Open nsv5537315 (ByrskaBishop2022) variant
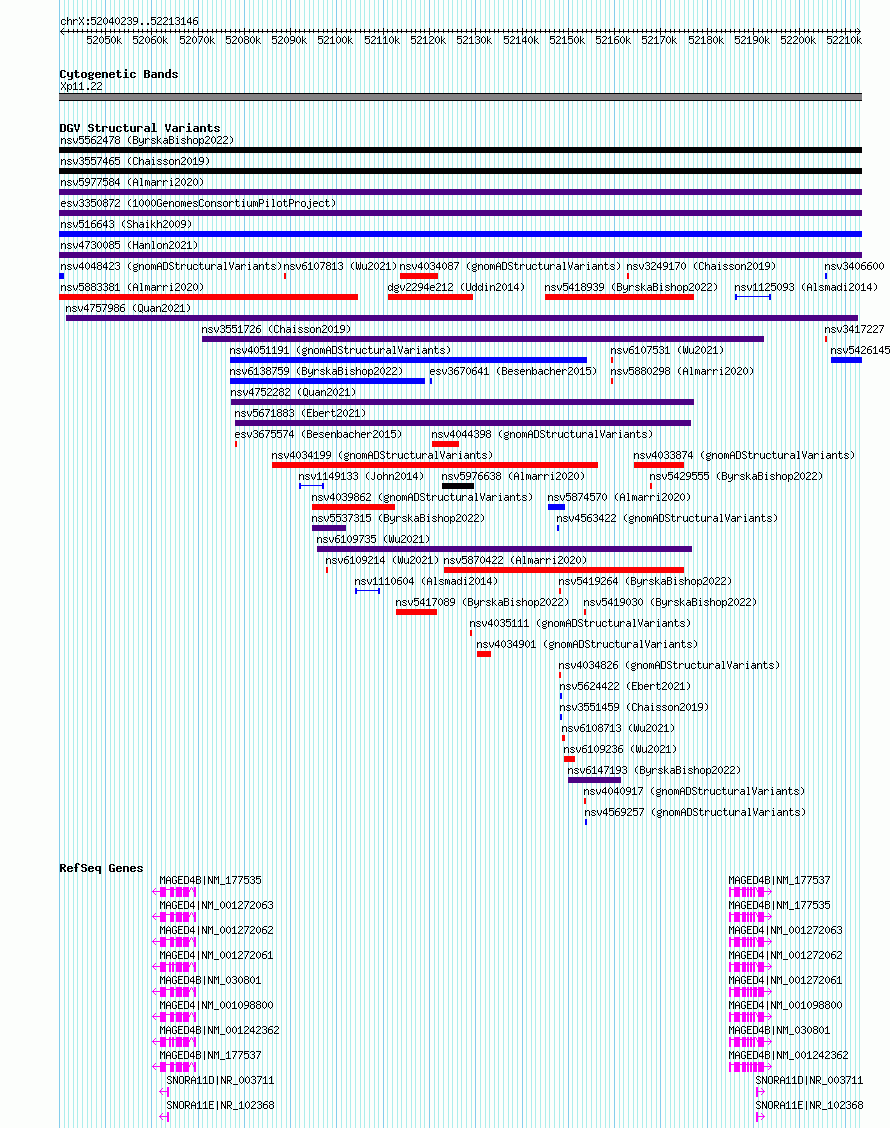 coord(398,518)
